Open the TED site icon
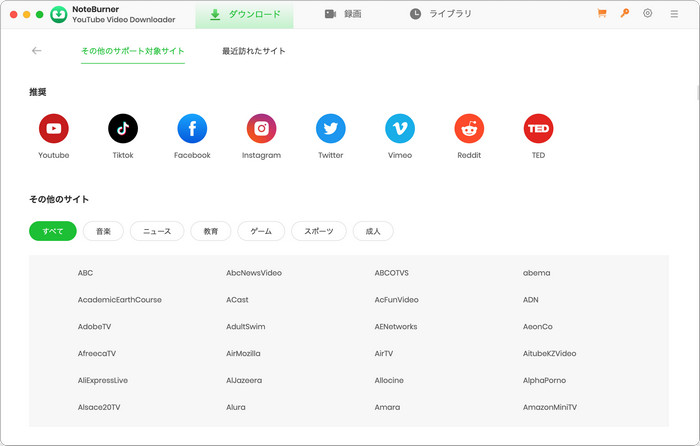The height and width of the screenshot is (446, 700). [538, 129]
